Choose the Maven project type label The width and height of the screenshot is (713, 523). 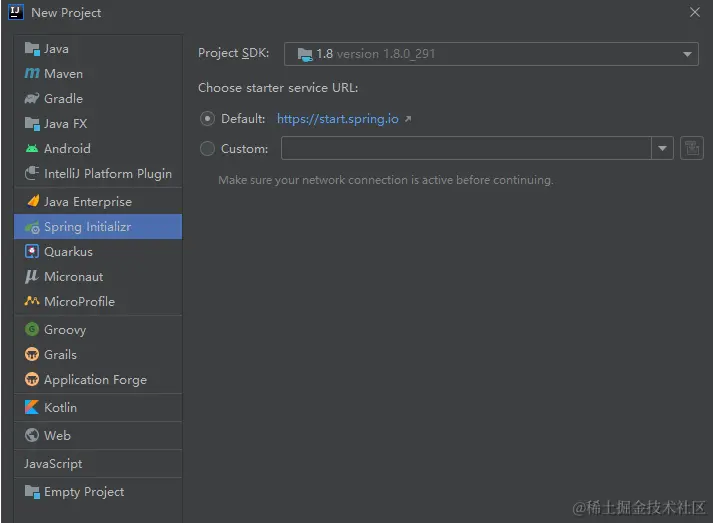click(63, 74)
